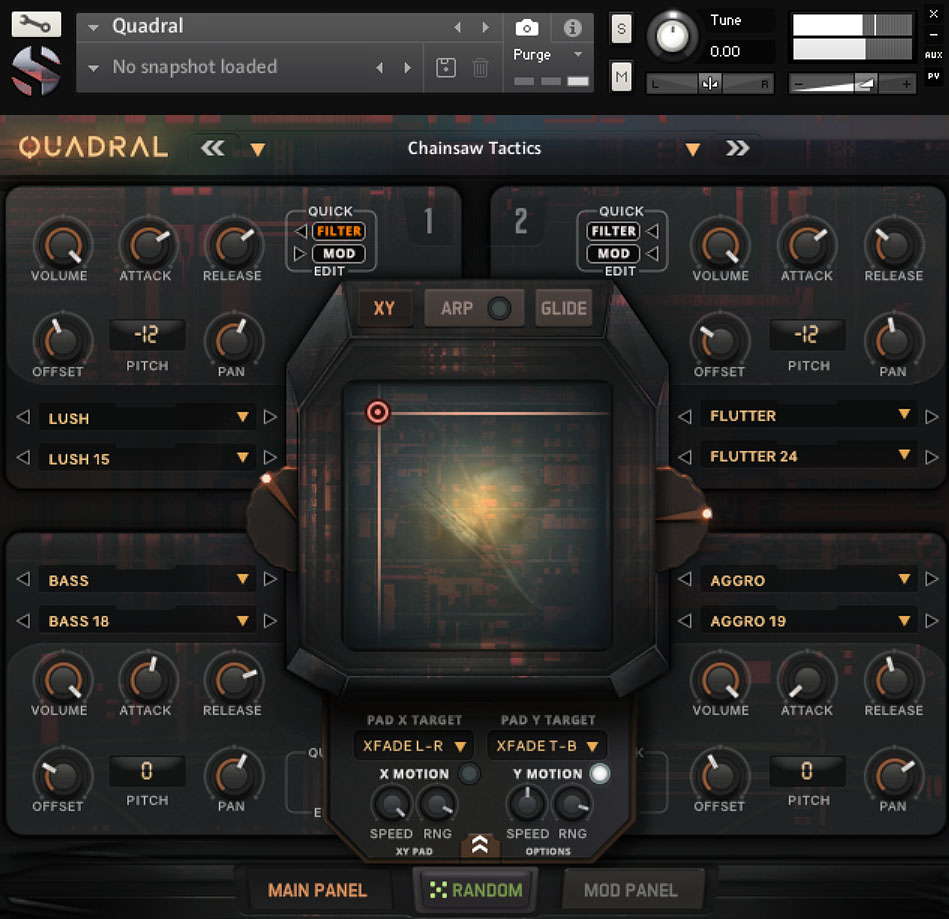Switch to the GLIDE tab
949x919 pixels.
pyautogui.click(x=563, y=308)
